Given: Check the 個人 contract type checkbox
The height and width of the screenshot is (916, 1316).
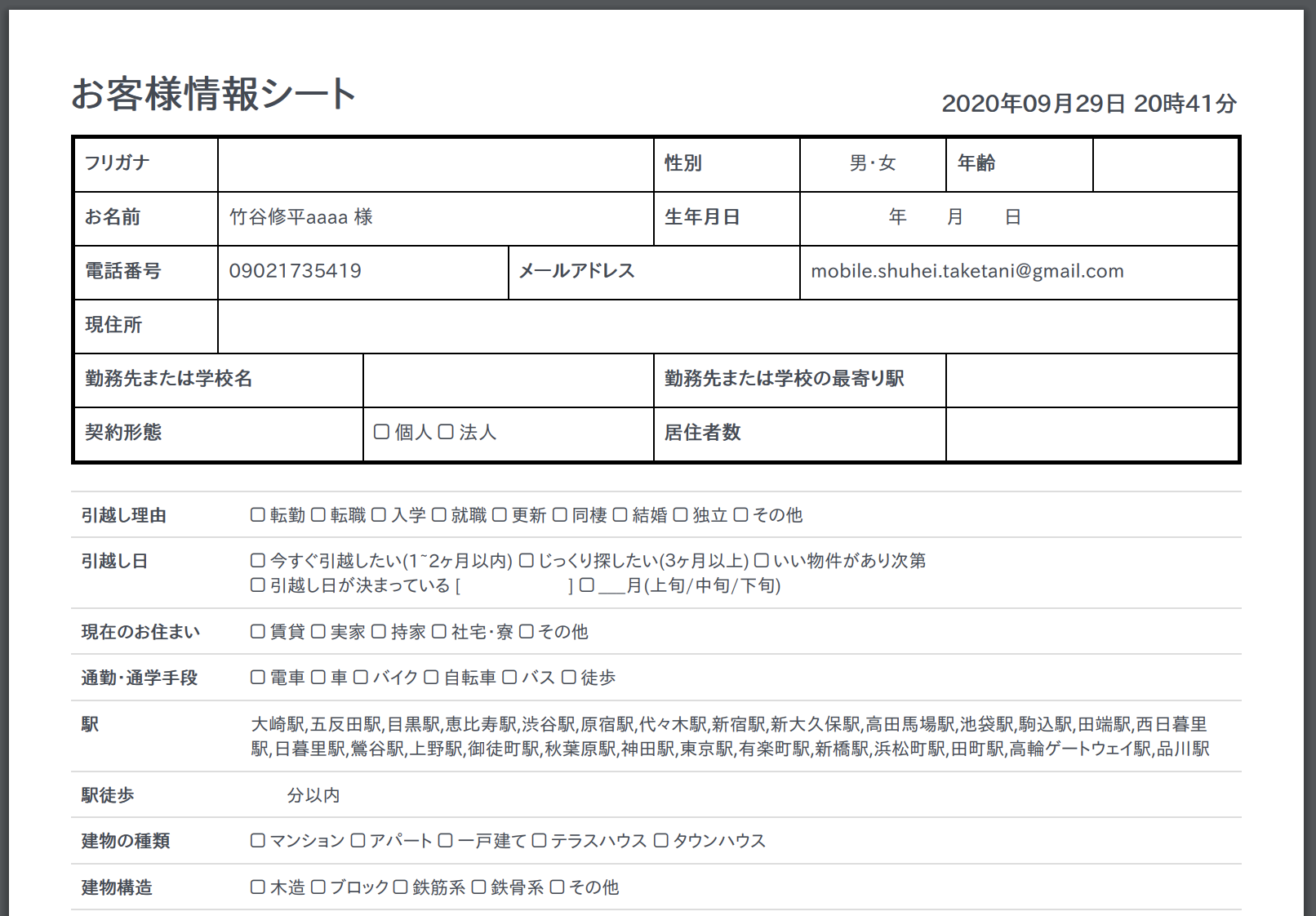Looking at the screenshot, I should click(x=381, y=432).
